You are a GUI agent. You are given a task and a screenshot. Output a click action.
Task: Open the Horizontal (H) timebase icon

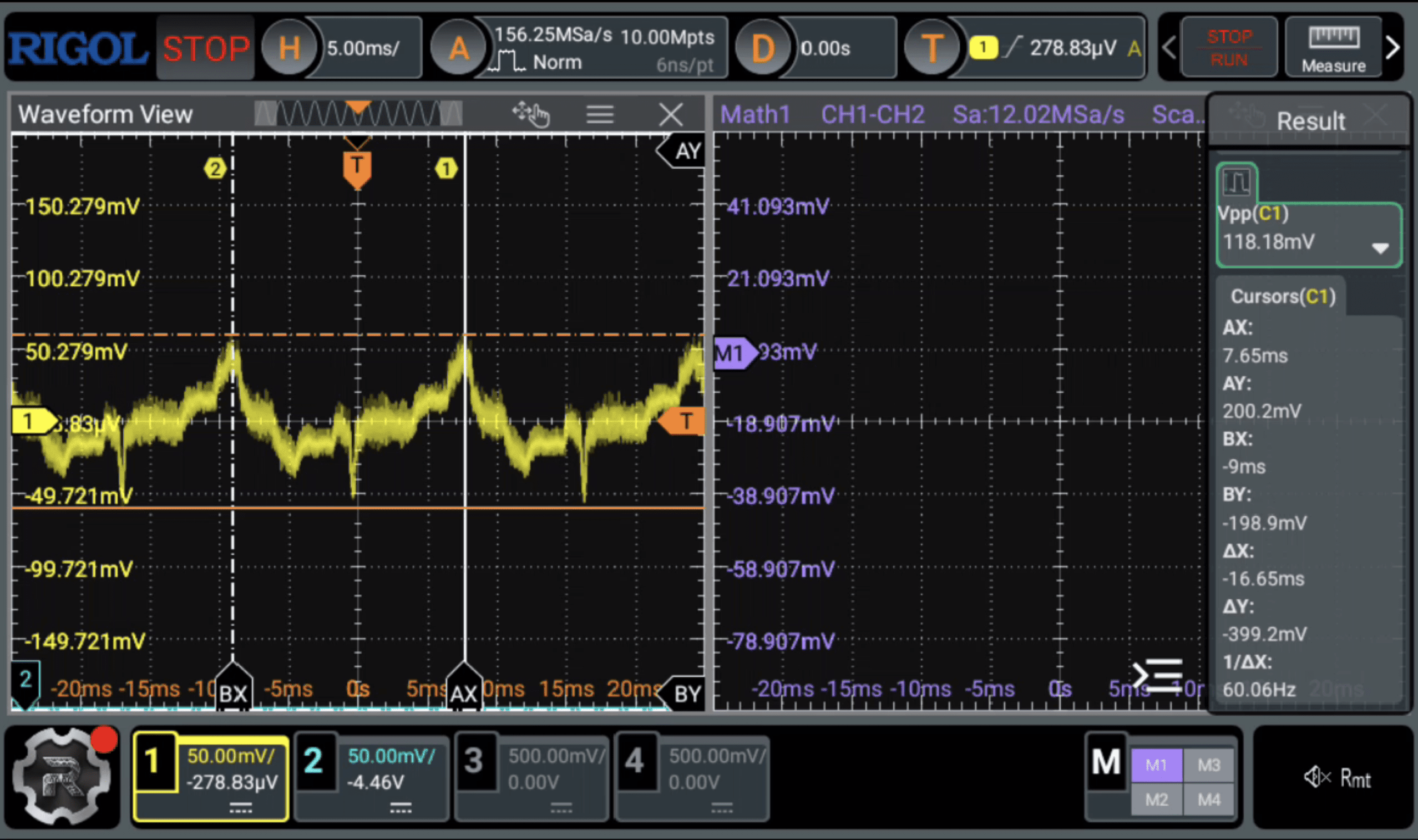[x=289, y=48]
